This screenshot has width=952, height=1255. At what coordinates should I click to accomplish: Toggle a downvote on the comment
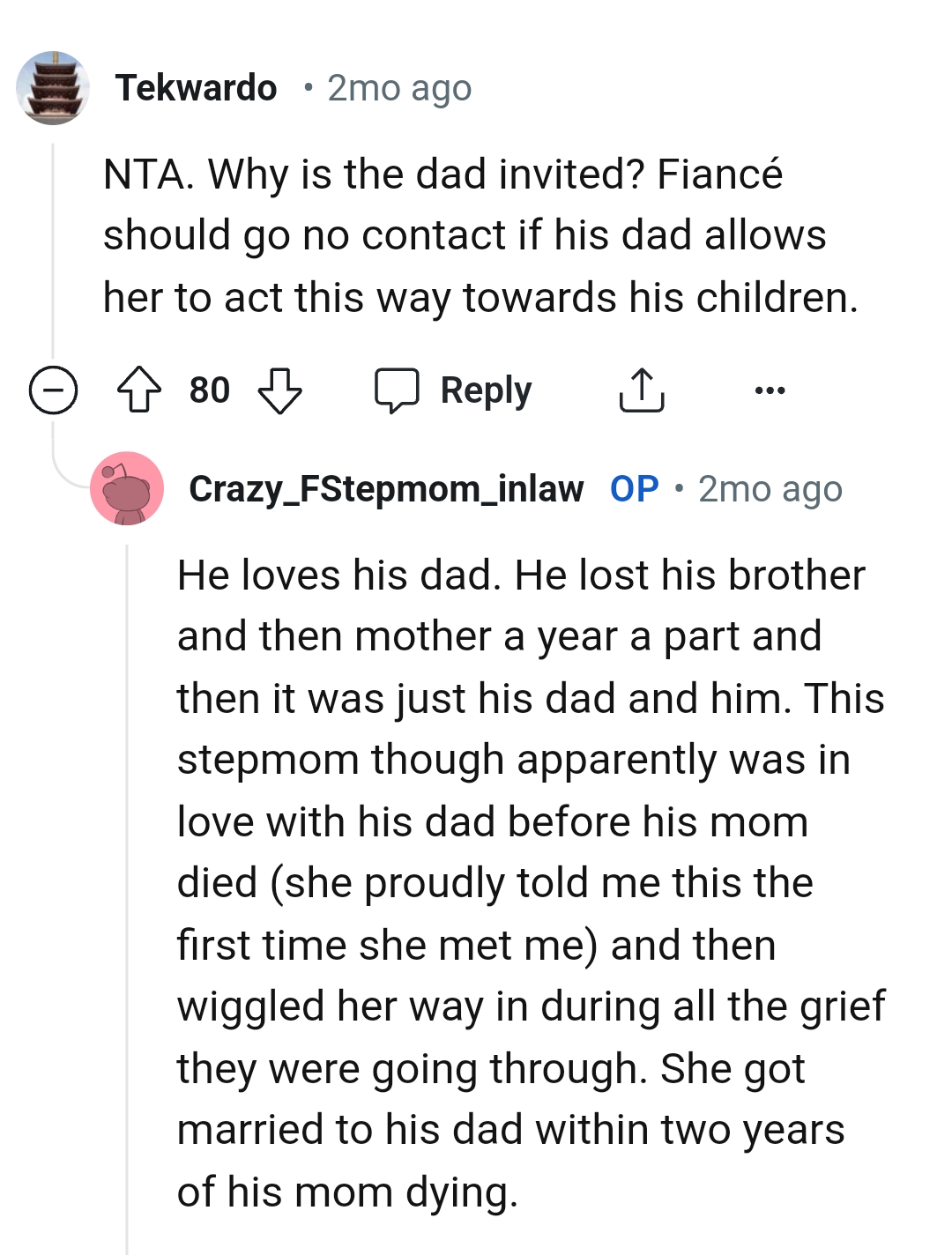click(281, 392)
